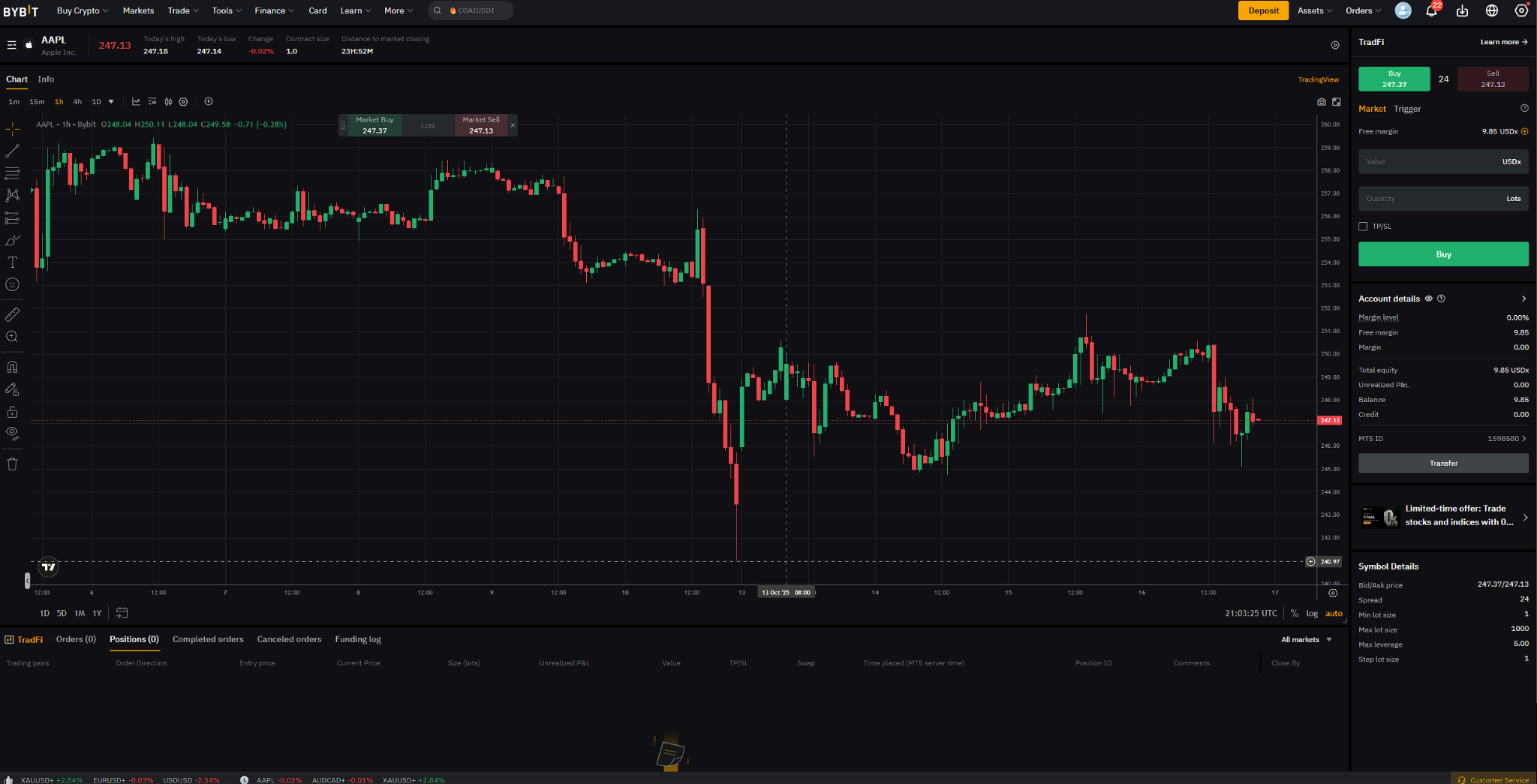Select the XABCD pattern tool
Image resolution: width=1537 pixels, height=784 pixels.
(x=12, y=195)
